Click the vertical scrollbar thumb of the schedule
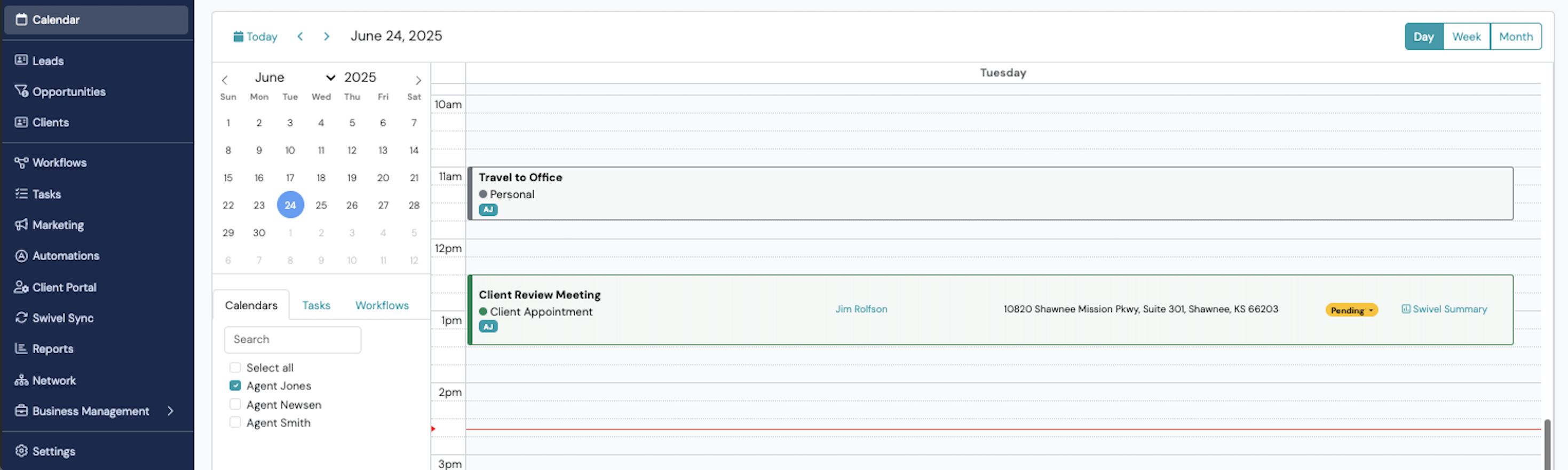The height and width of the screenshot is (470, 1568). tap(1547, 444)
